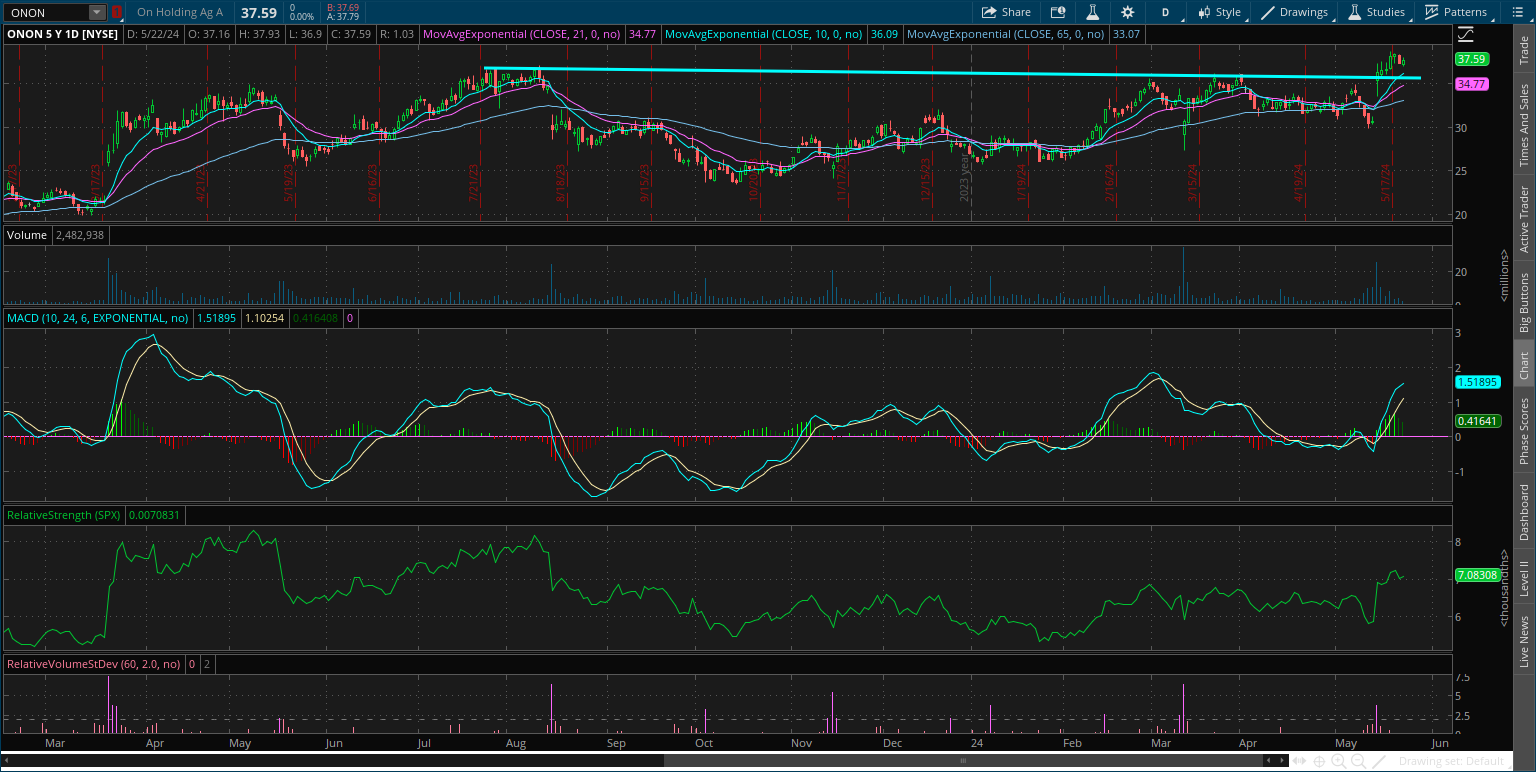Click the last price 37.59 in header
This screenshot has height=772, width=1536.
click(260, 13)
